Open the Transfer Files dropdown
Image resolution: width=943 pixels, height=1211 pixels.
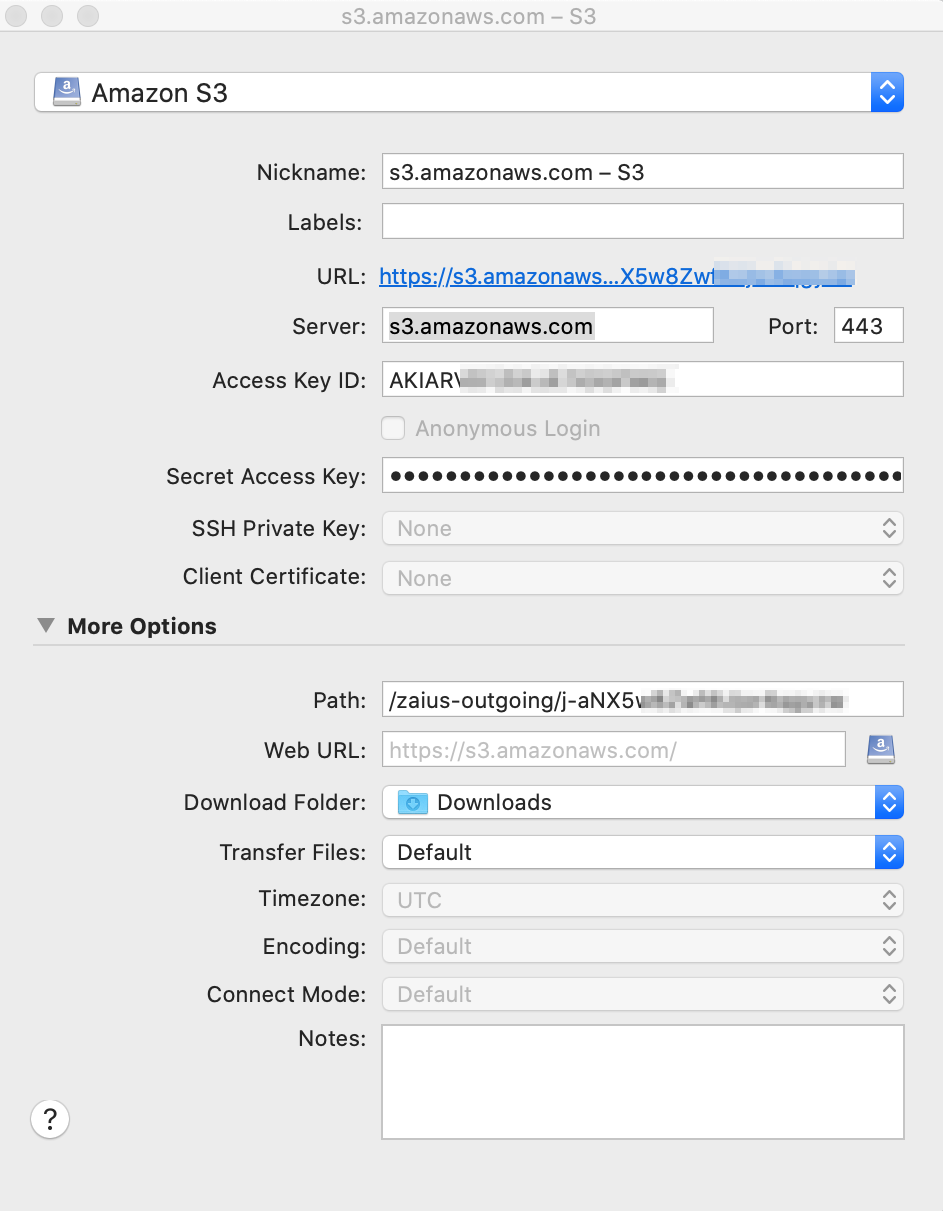[x=642, y=852]
